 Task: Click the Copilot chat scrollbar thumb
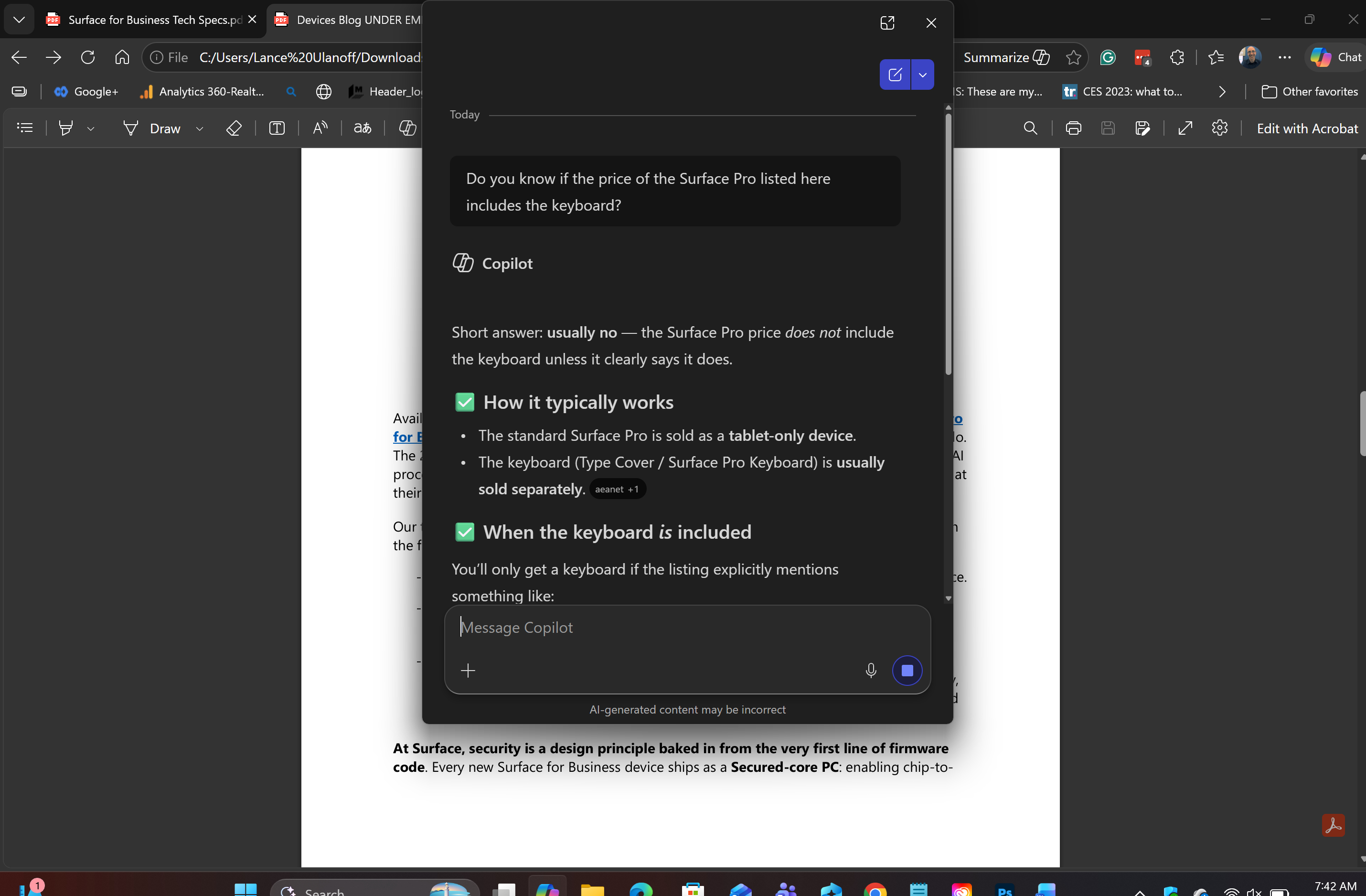948,244
